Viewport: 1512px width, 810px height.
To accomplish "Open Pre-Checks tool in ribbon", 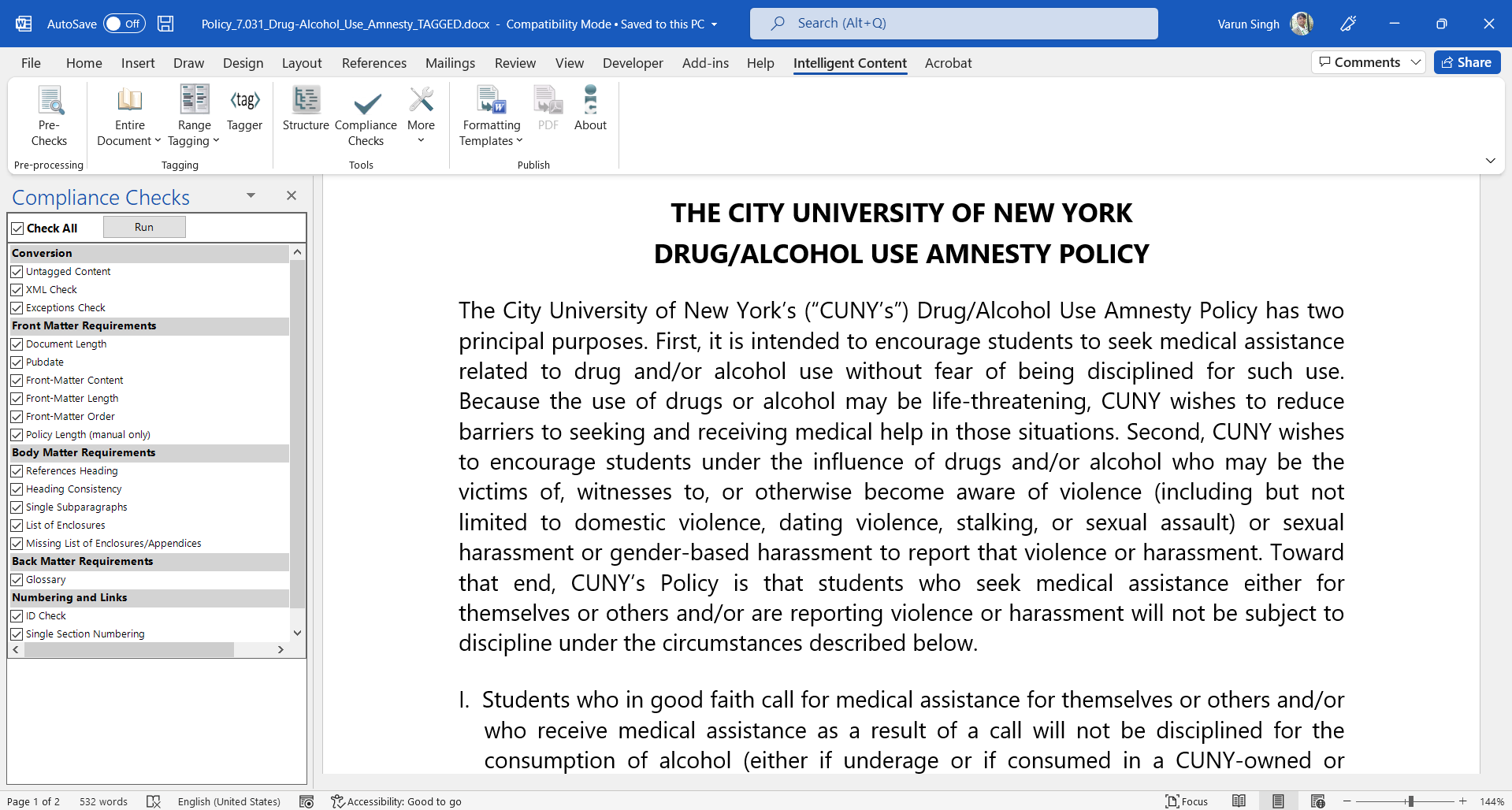I will point(49,117).
